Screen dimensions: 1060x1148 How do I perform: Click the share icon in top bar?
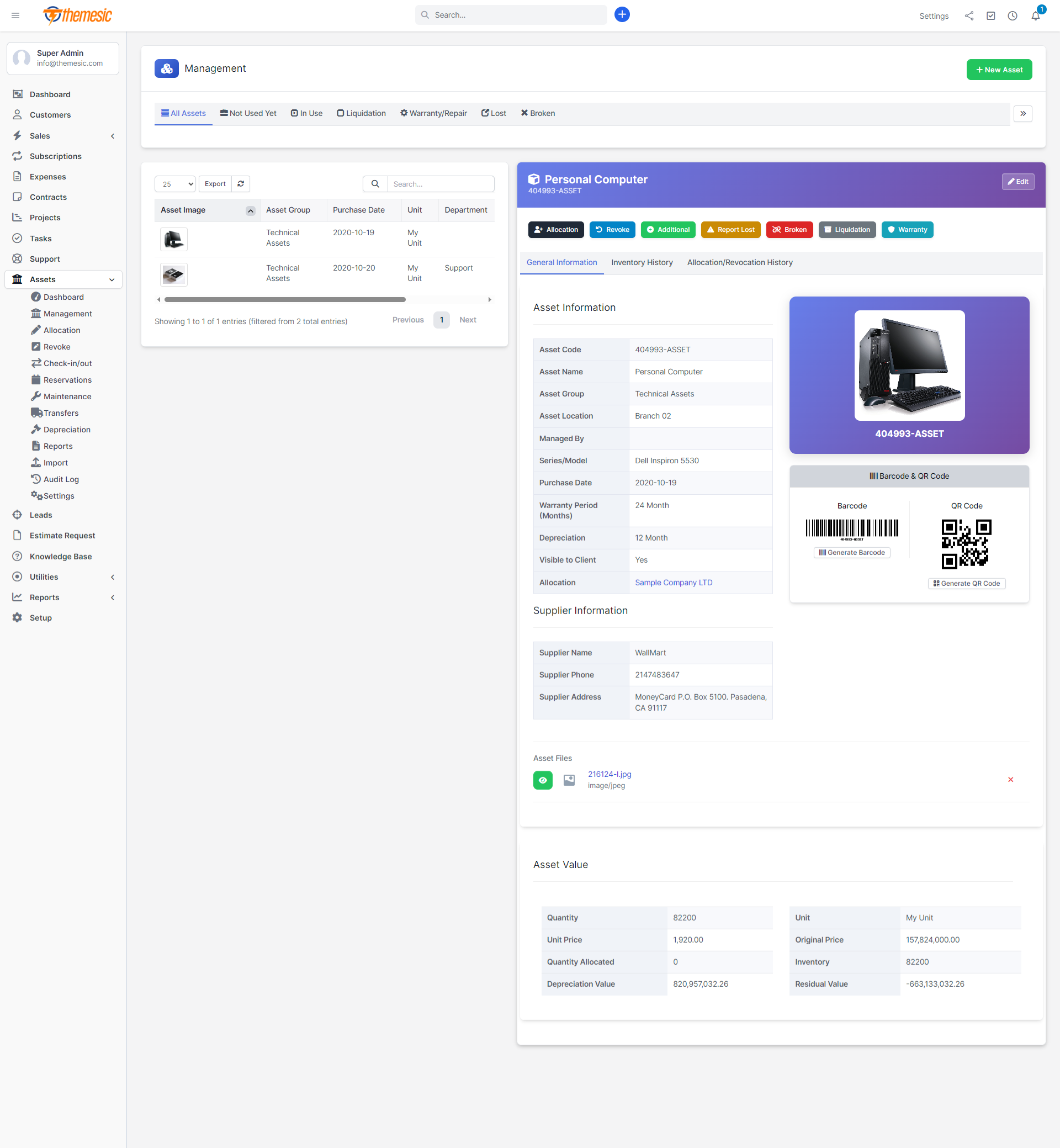pos(969,15)
